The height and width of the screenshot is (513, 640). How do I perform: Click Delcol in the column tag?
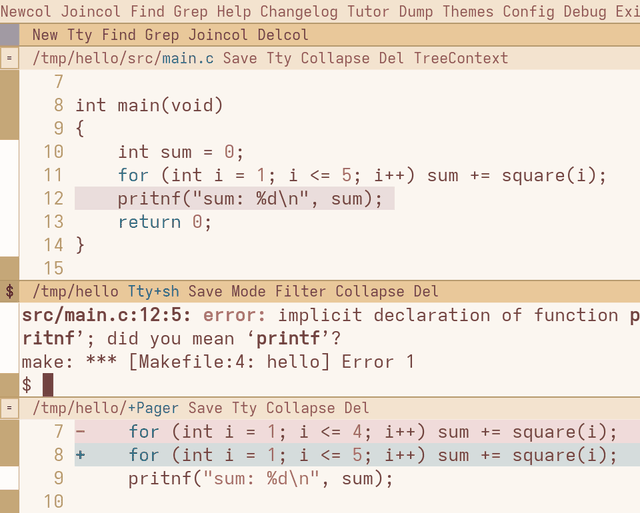coord(283,35)
